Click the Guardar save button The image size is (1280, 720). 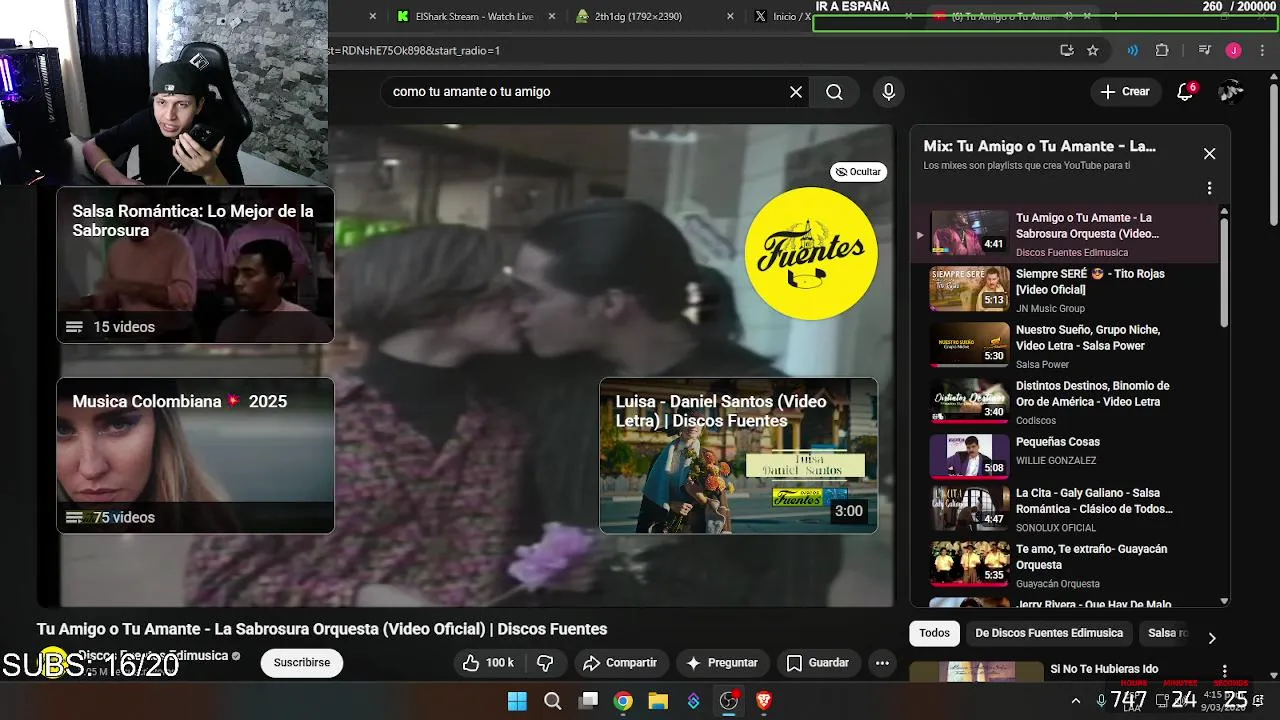[818, 663]
